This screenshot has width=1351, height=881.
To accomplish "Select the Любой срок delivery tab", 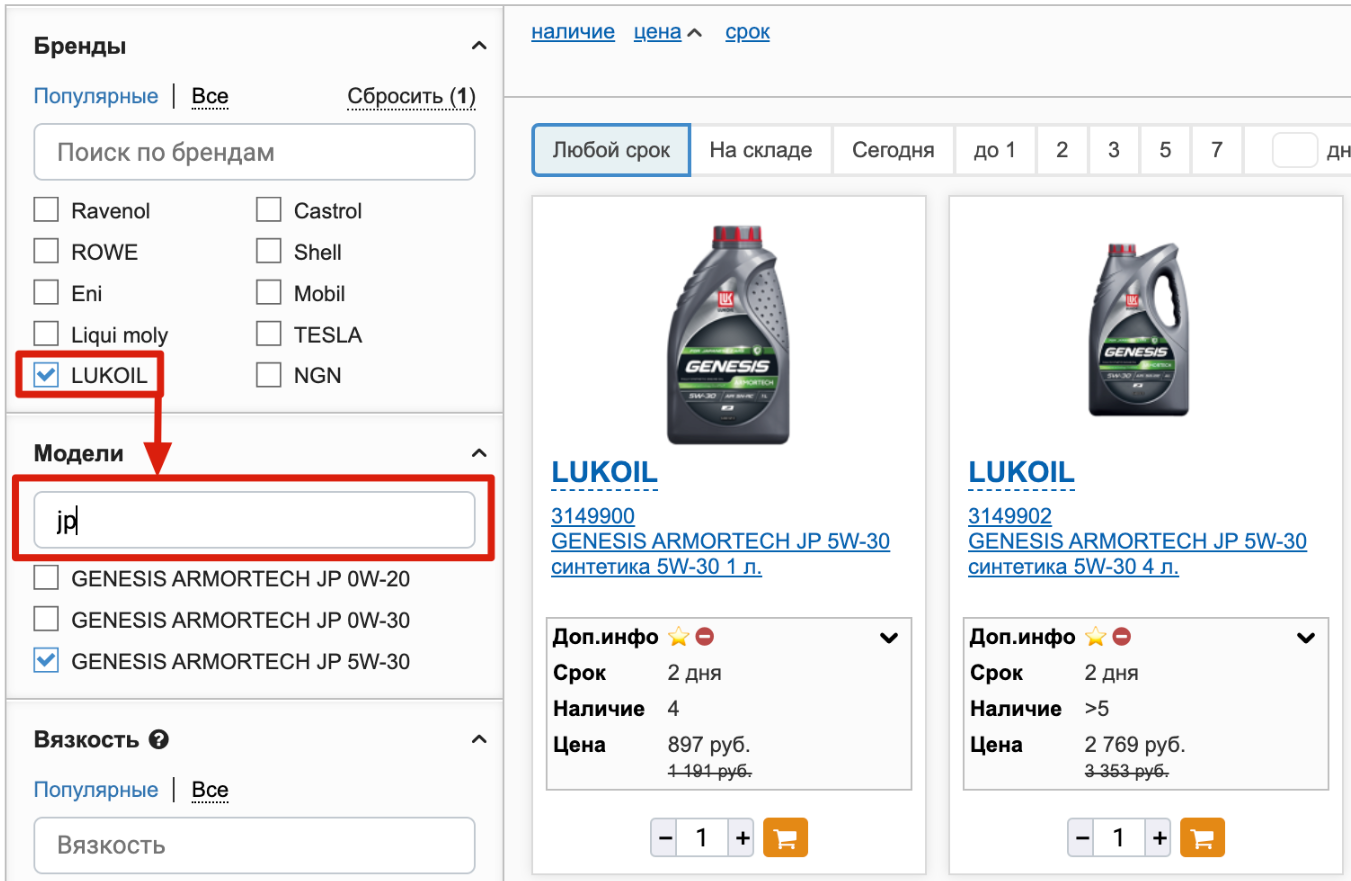I will point(611,150).
